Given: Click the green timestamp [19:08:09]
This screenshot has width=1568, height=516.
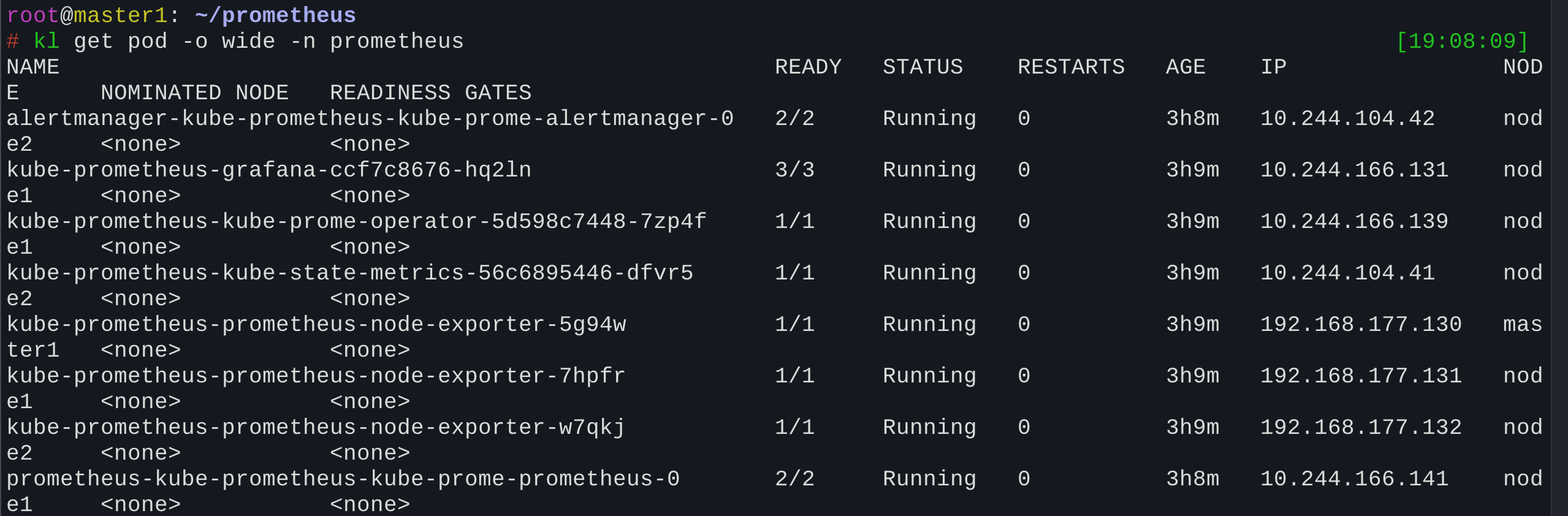Looking at the screenshot, I should coord(1461,41).
